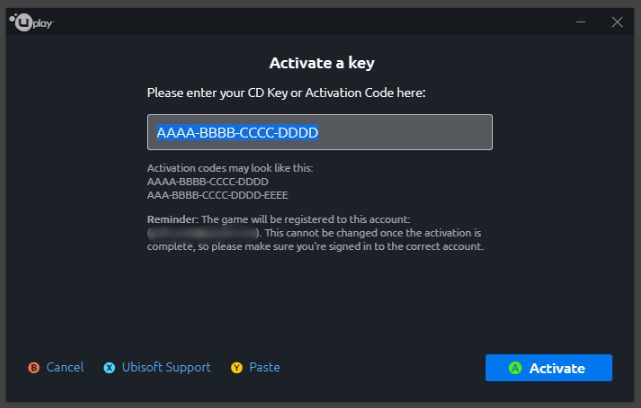Click the highlighted AAAA-BBBB-CCCC-DDDD text in field
The image size is (641, 408).
pos(237,132)
